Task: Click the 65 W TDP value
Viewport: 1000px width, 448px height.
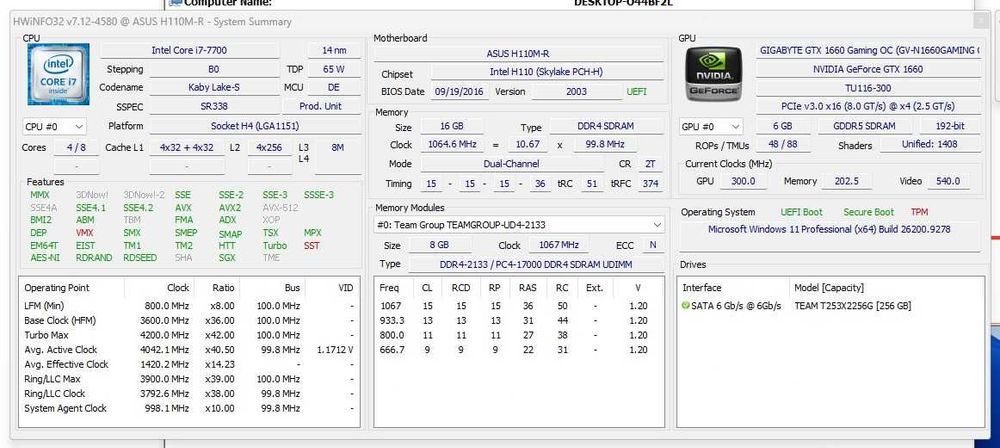Action: coord(334,69)
